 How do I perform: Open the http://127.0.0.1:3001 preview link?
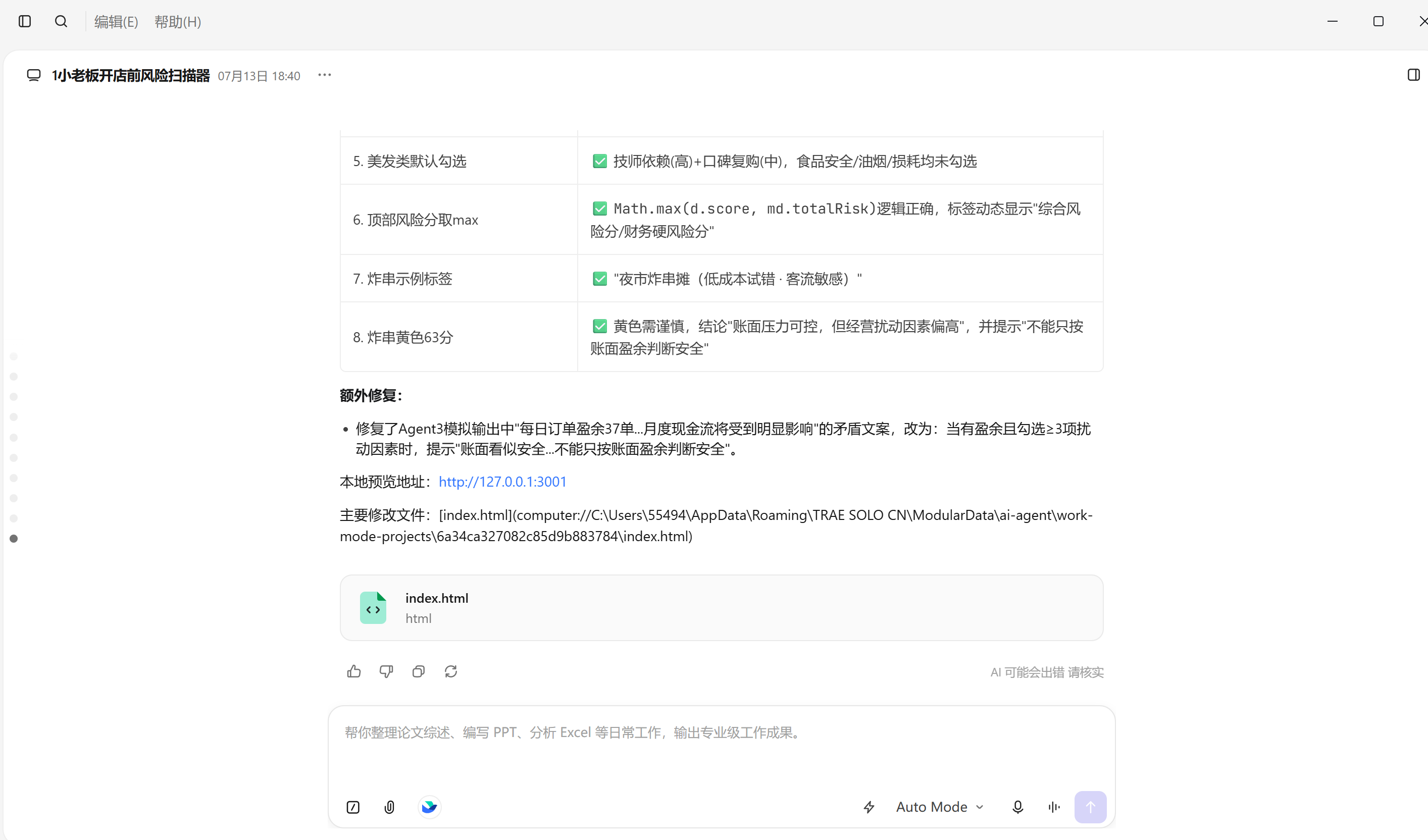[x=502, y=482]
